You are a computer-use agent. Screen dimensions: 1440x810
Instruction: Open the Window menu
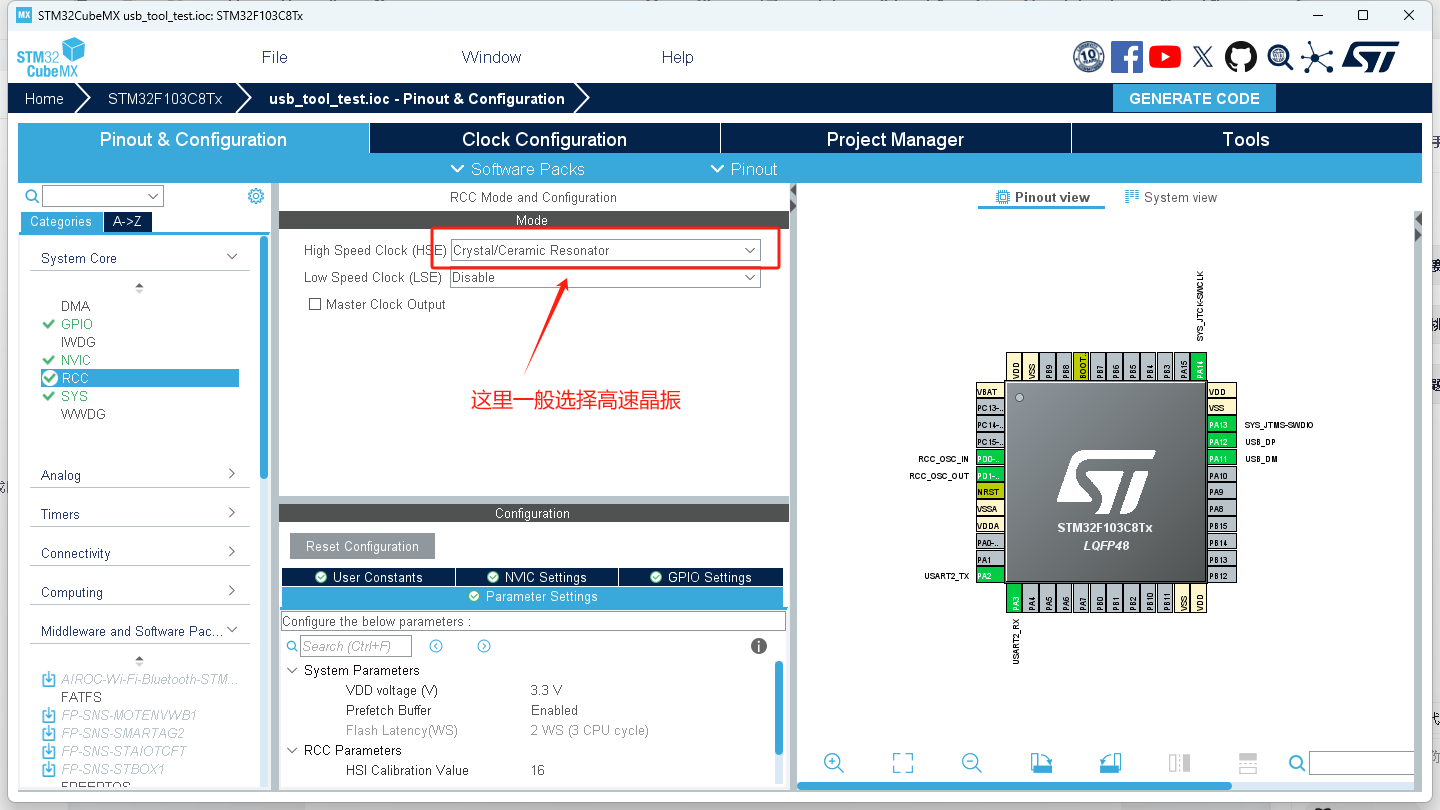(x=491, y=57)
